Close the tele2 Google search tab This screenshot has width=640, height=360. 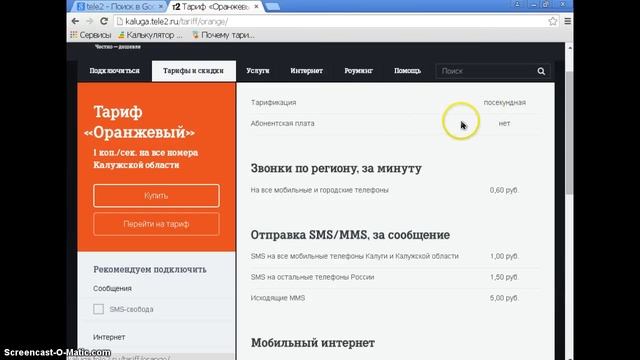click(161, 7)
